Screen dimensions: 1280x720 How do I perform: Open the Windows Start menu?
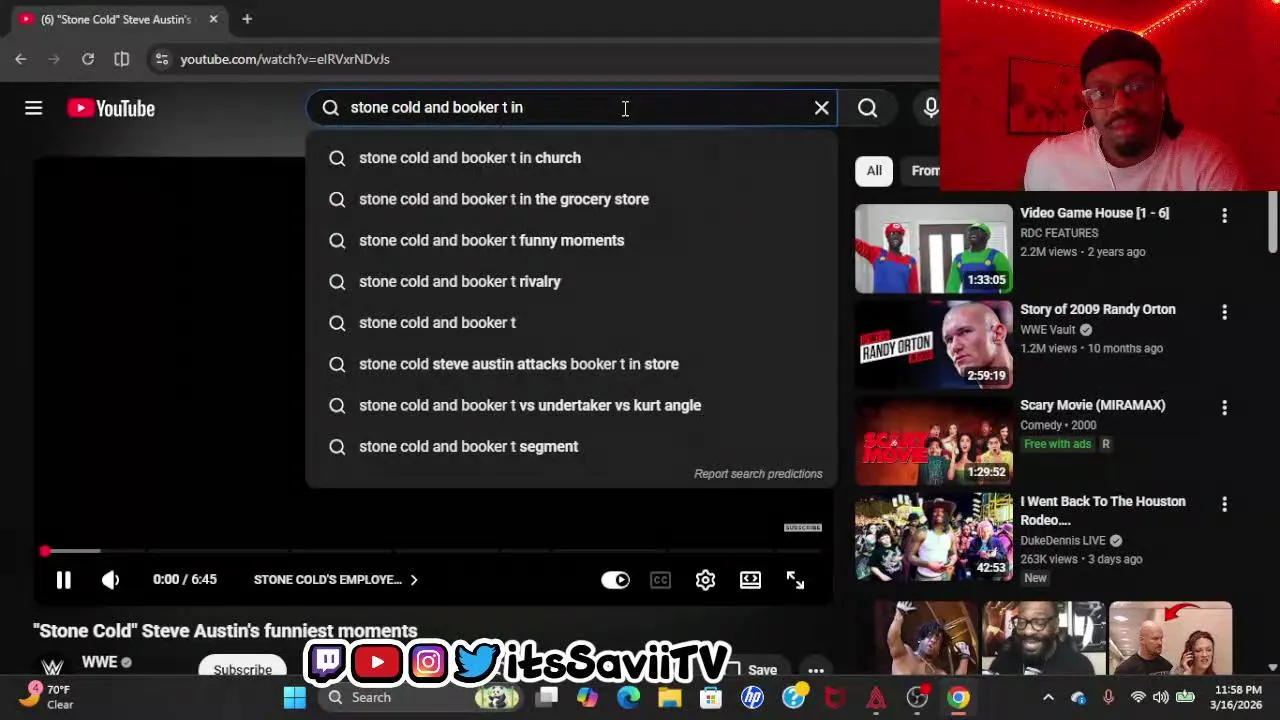294,697
